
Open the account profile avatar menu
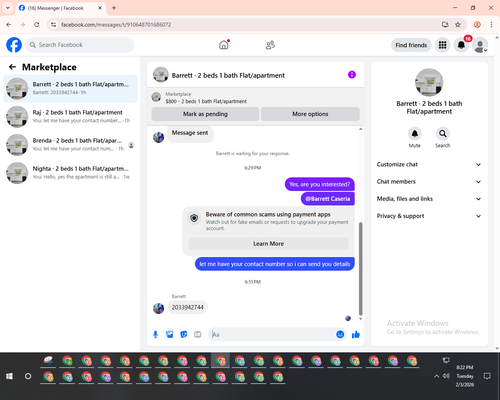[480, 46]
